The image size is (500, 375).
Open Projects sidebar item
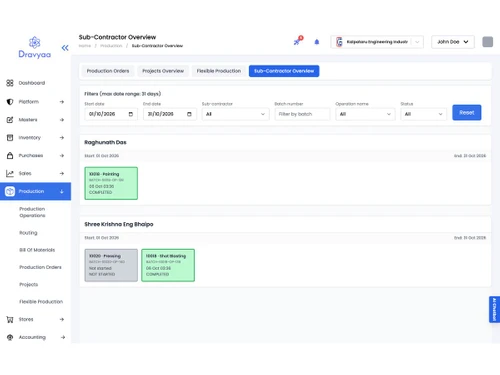tap(29, 284)
